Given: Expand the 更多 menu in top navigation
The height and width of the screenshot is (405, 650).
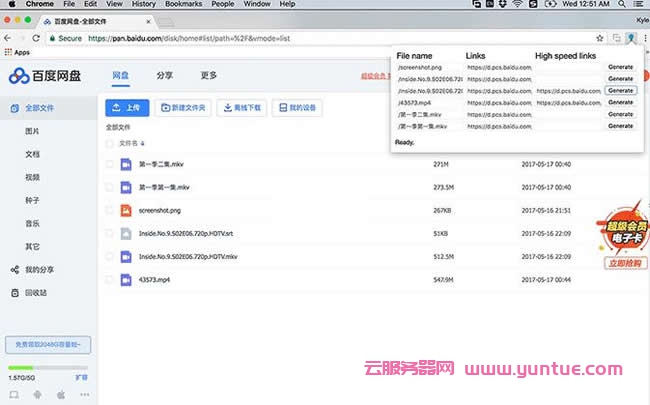Looking at the screenshot, I should (208, 75).
